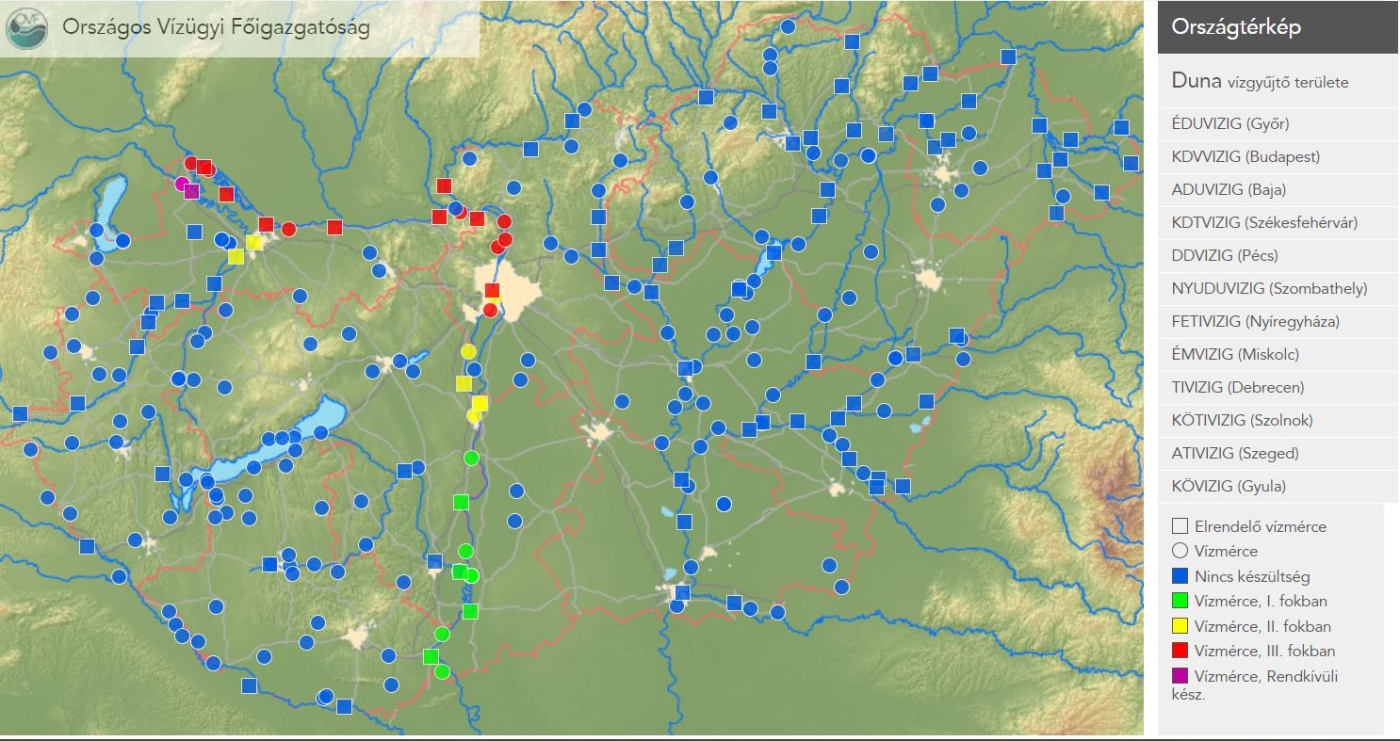1400x741 pixels.
Task: Click the Duna vízgyűjtő területe heading
Action: (1259, 82)
